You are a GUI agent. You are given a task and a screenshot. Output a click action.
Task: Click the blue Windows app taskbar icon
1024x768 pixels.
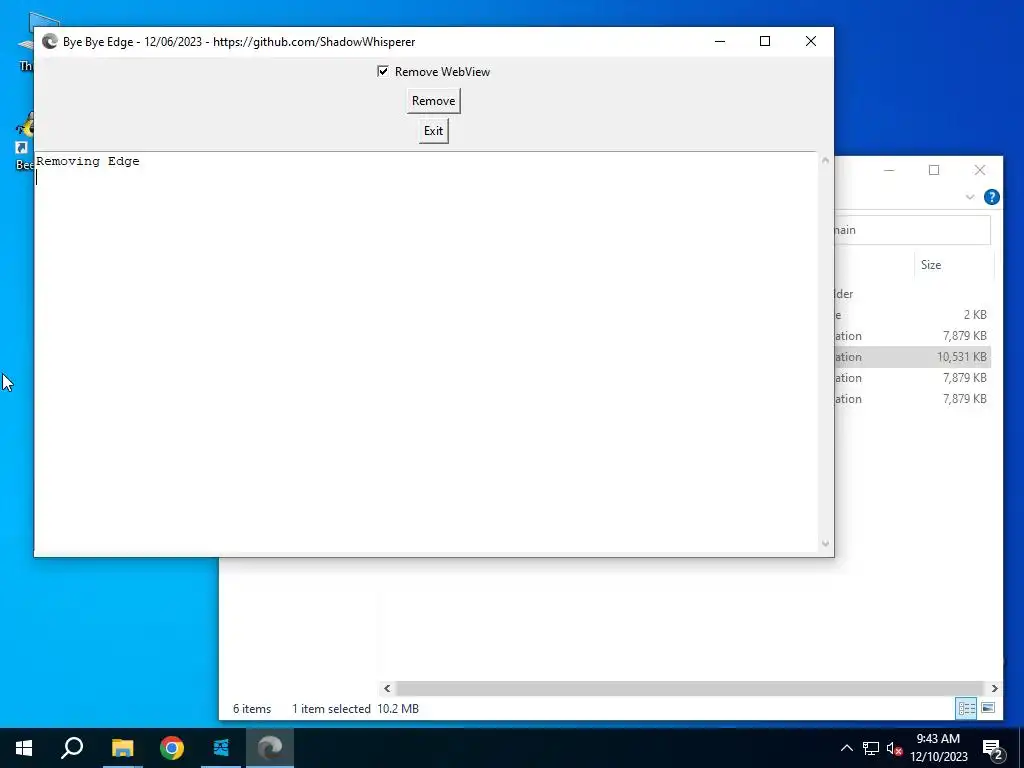click(221, 748)
